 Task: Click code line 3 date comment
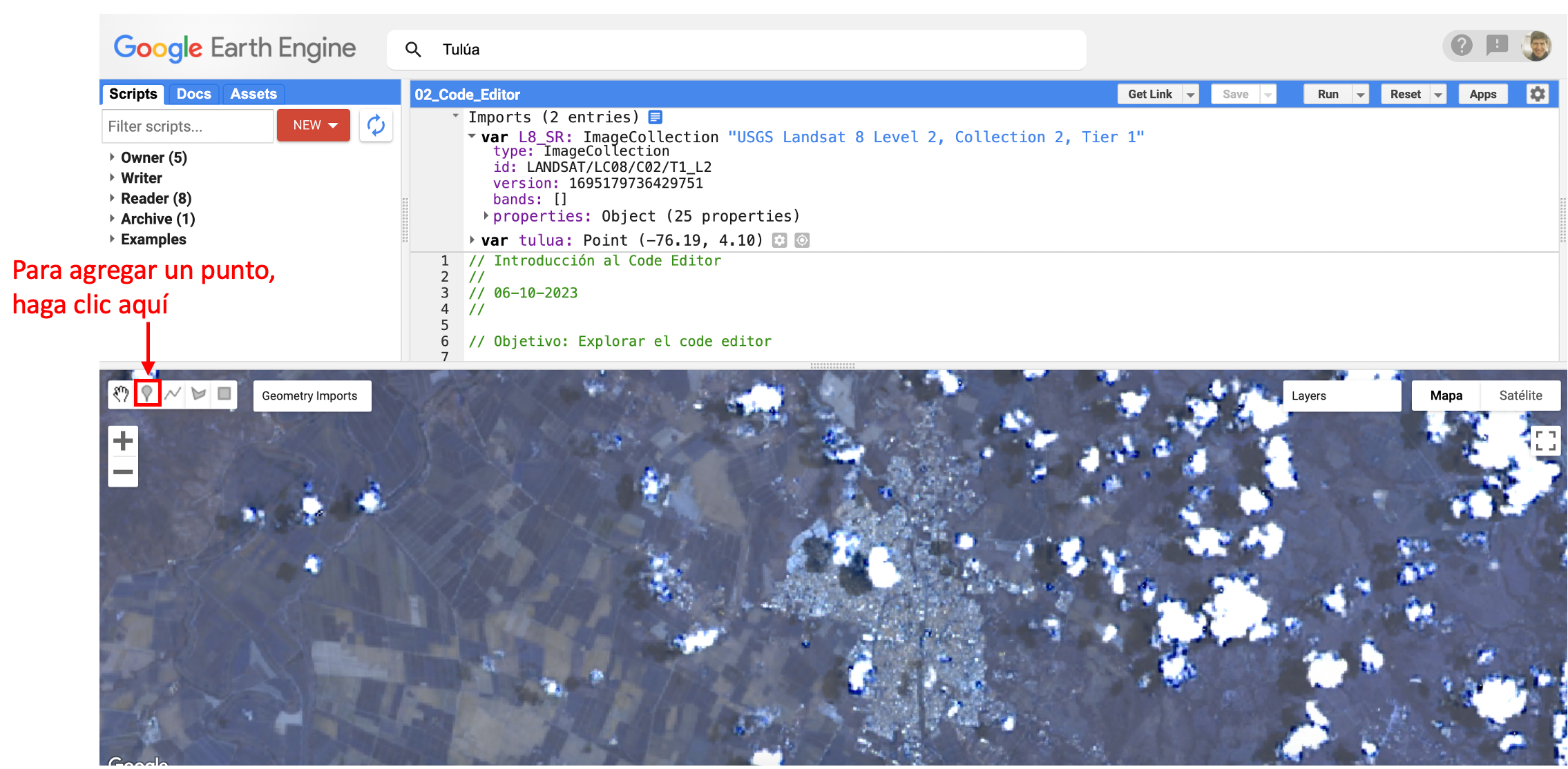[523, 293]
